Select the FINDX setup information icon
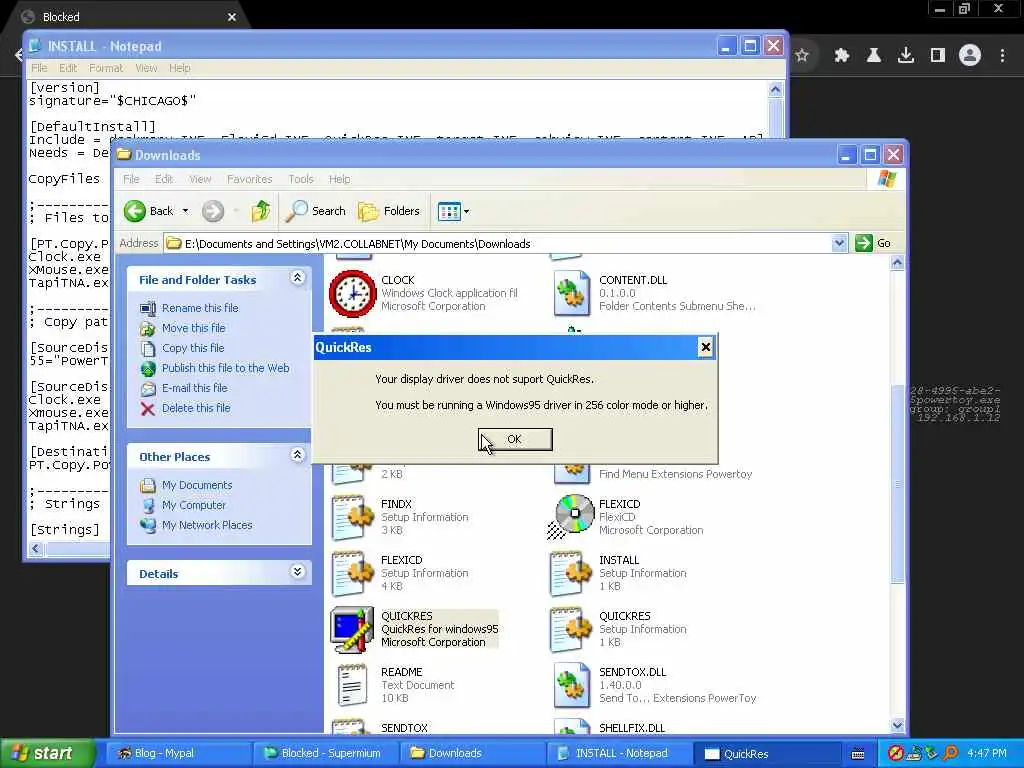This screenshot has height=768, width=1024. point(353,517)
